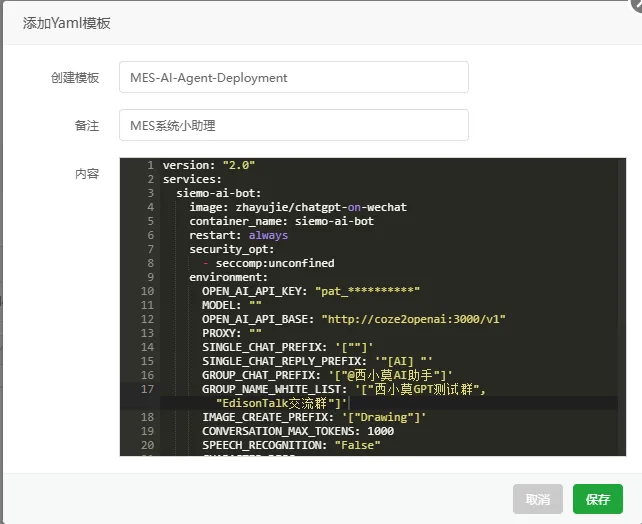Select line number 1 in the editor gutter

click(x=150, y=165)
